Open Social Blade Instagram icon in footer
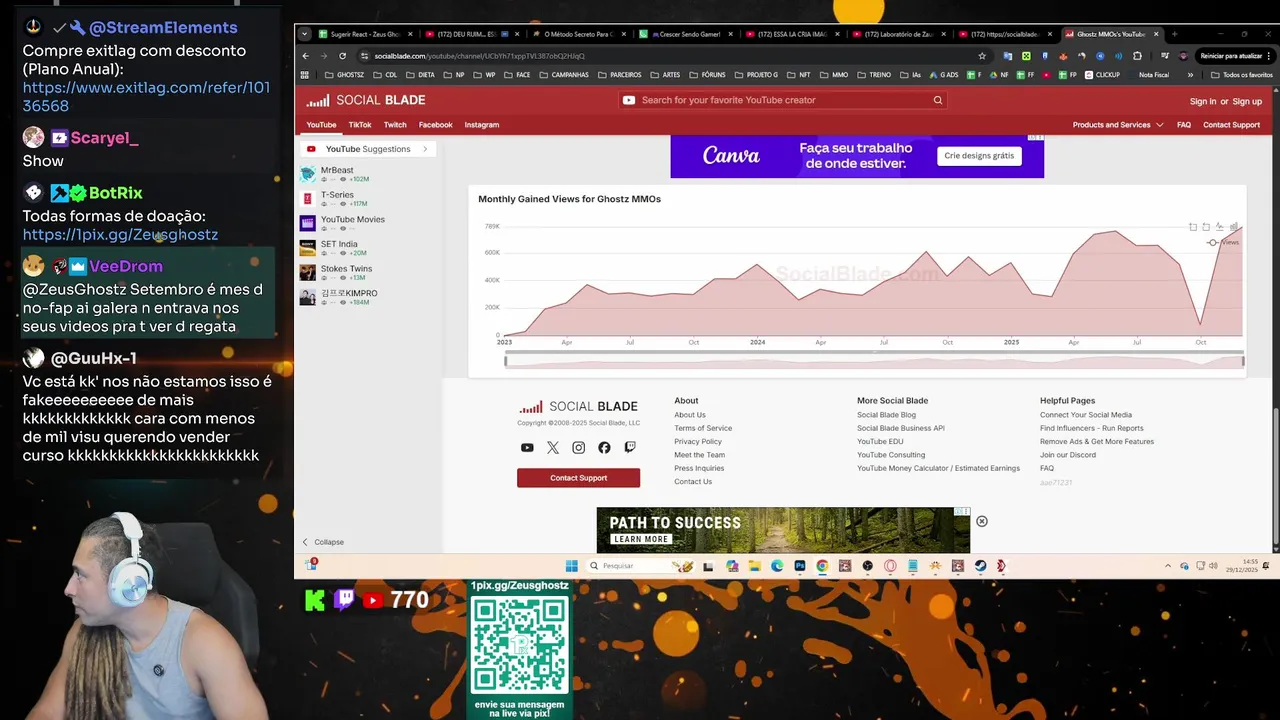 coord(578,447)
